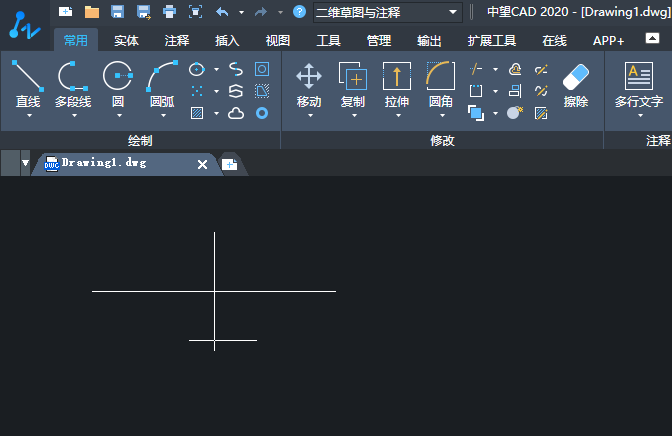
Task: Click the explode bomb icon
Action: [x=515, y=113]
